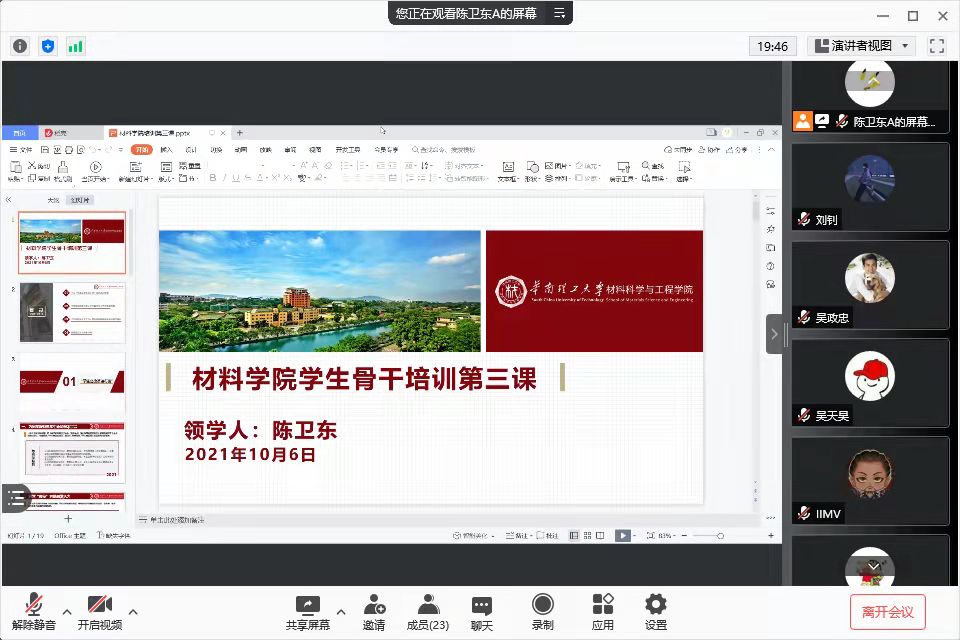Open the 应用 apps icon
The image size is (960, 640).
click(x=602, y=612)
